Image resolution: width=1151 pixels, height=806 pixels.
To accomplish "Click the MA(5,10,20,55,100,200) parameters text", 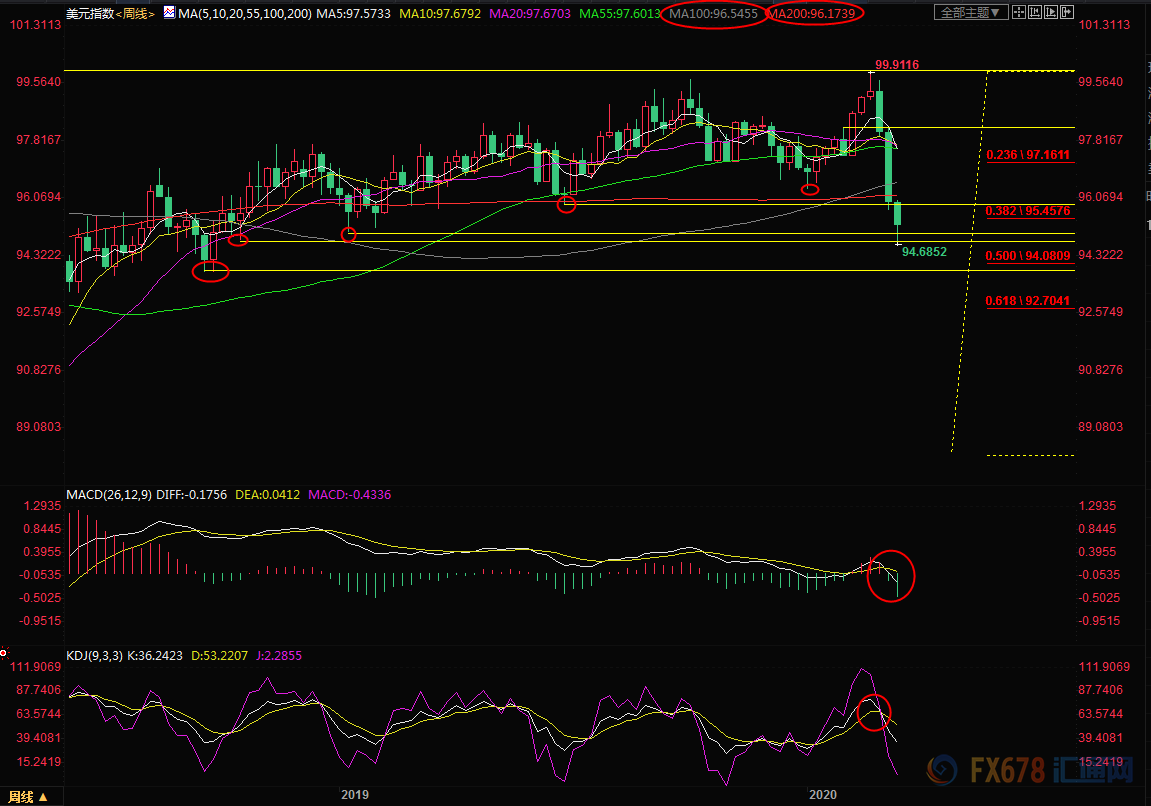I will [241, 13].
